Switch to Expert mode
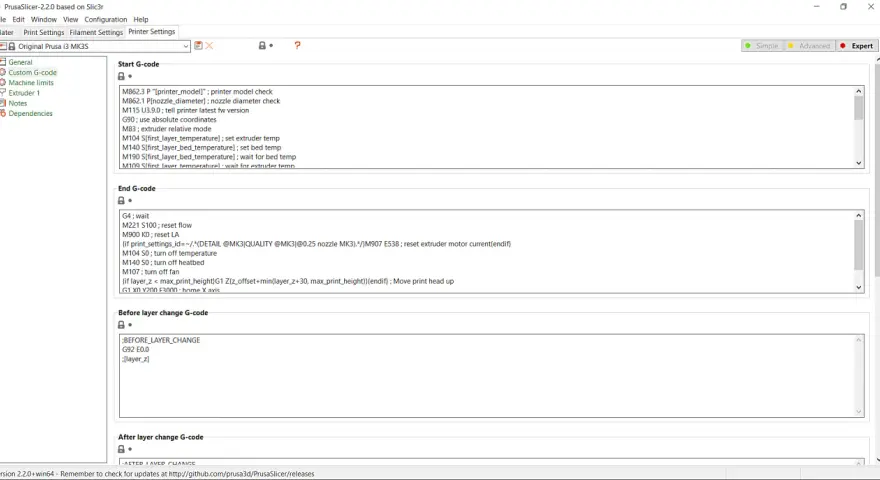Image resolution: width=880 pixels, height=480 pixels. tap(858, 46)
